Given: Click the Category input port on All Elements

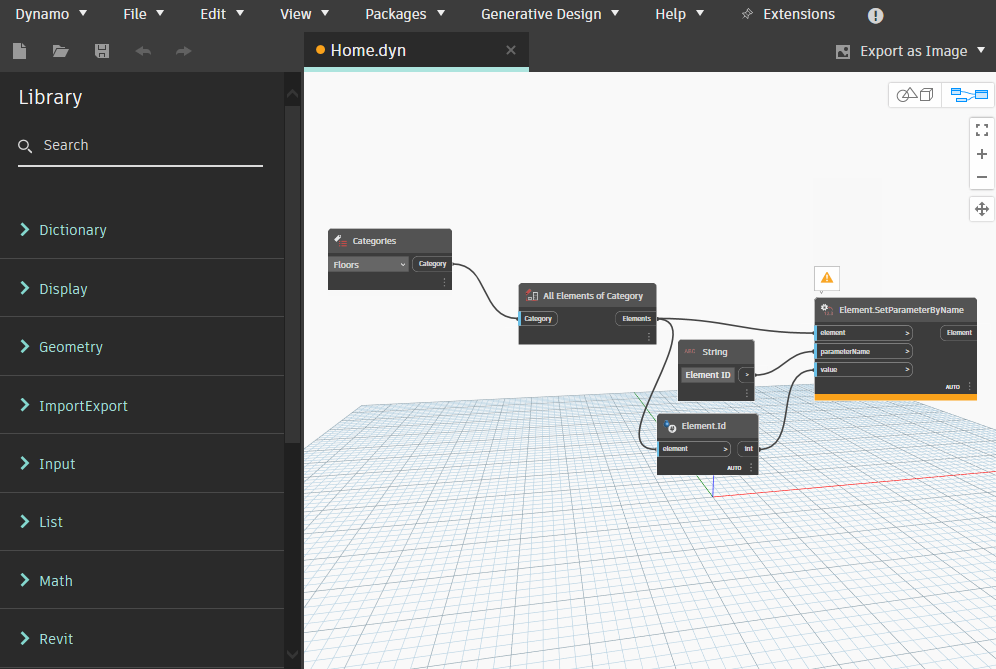Looking at the screenshot, I should 538,318.
